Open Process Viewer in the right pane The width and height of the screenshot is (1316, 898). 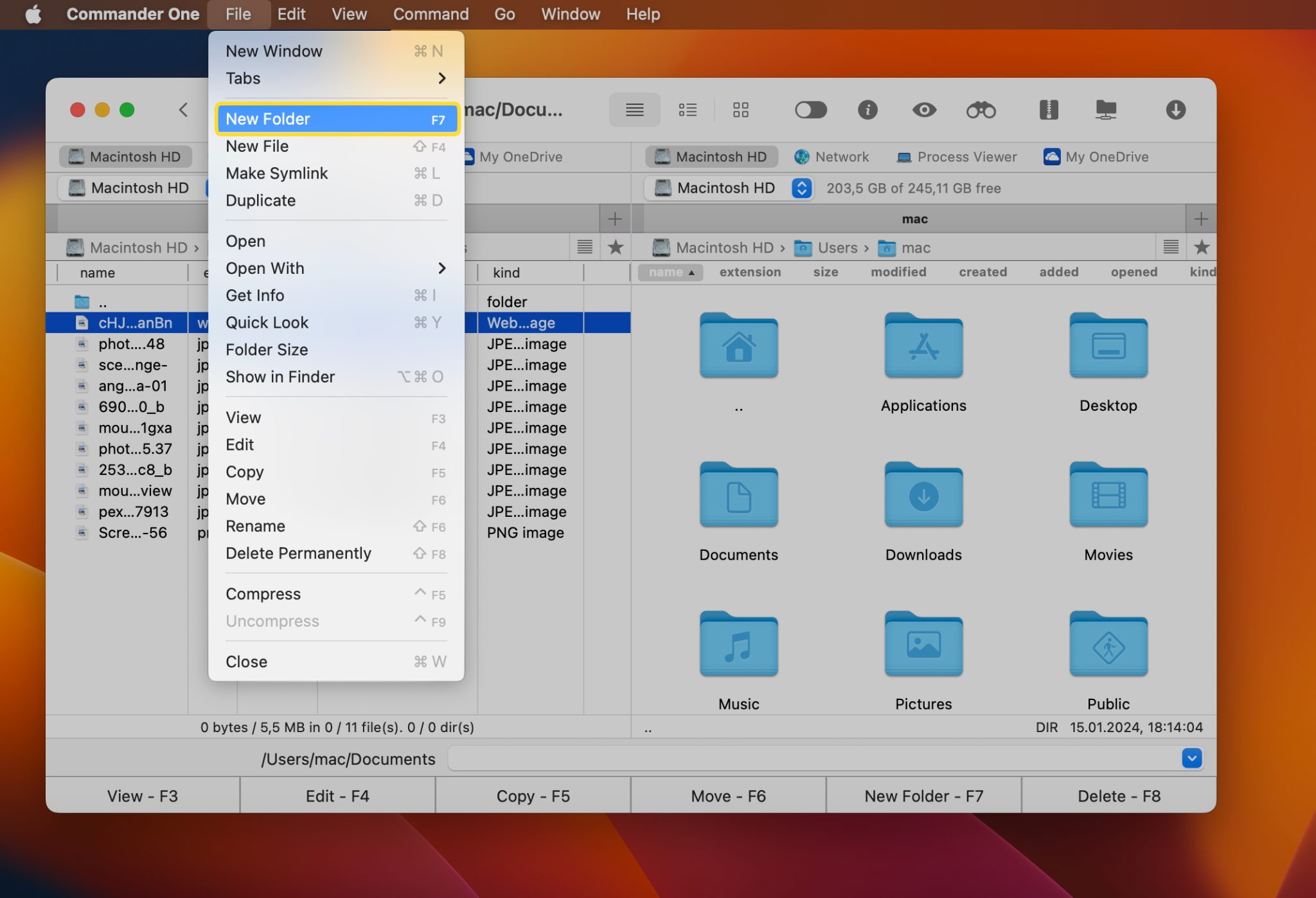(x=956, y=156)
